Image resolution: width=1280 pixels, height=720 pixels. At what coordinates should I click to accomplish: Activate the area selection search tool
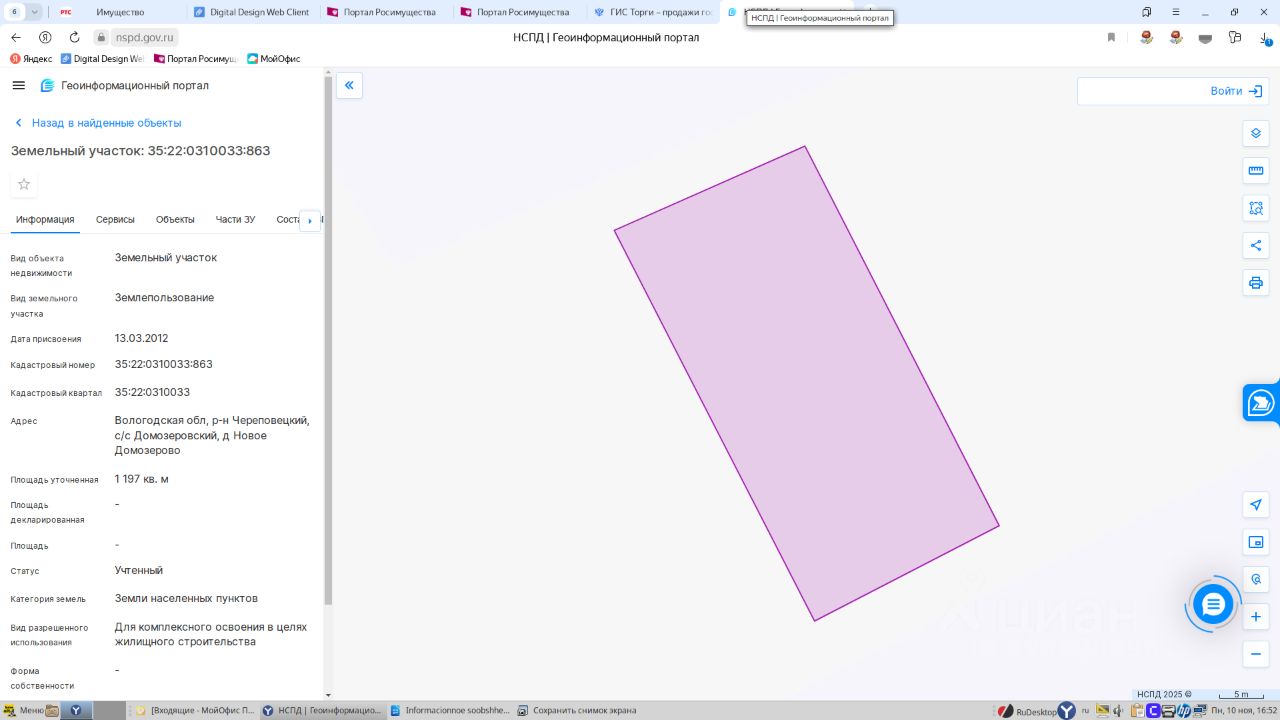1256,208
